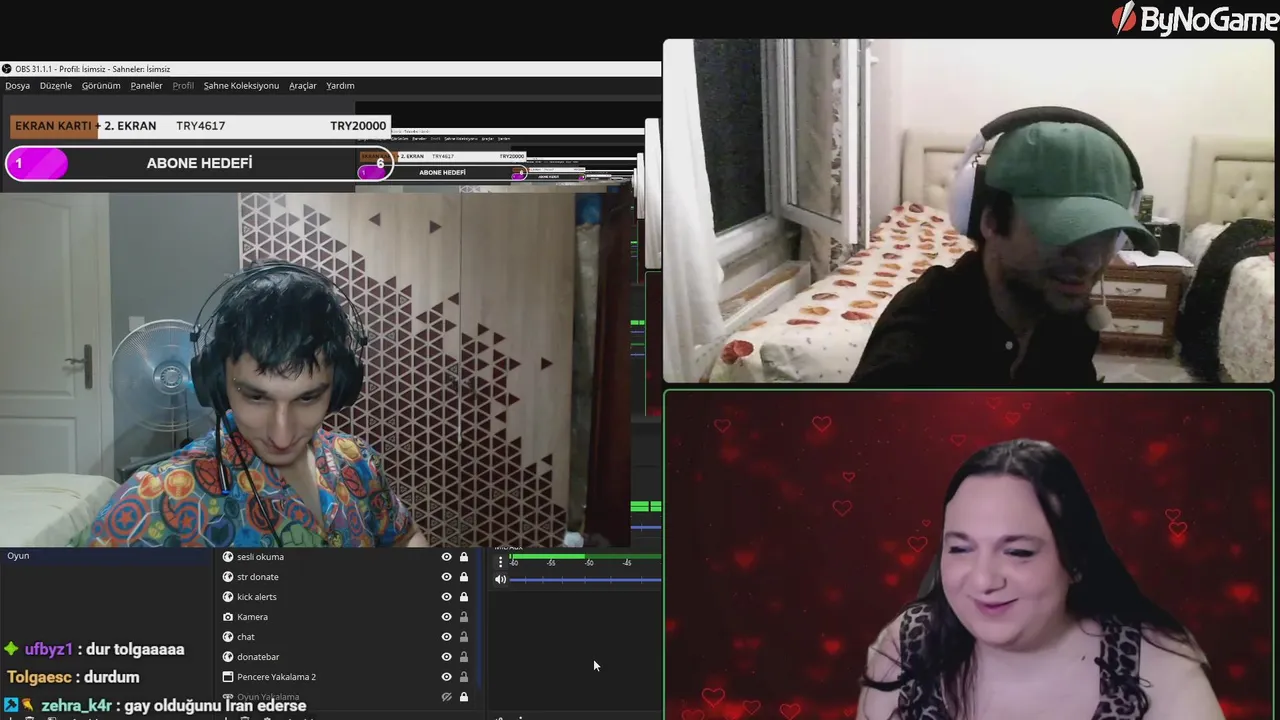This screenshot has height=720, width=1280.
Task: Mute audio with the mixer speaker icon
Action: click(x=501, y=579)
